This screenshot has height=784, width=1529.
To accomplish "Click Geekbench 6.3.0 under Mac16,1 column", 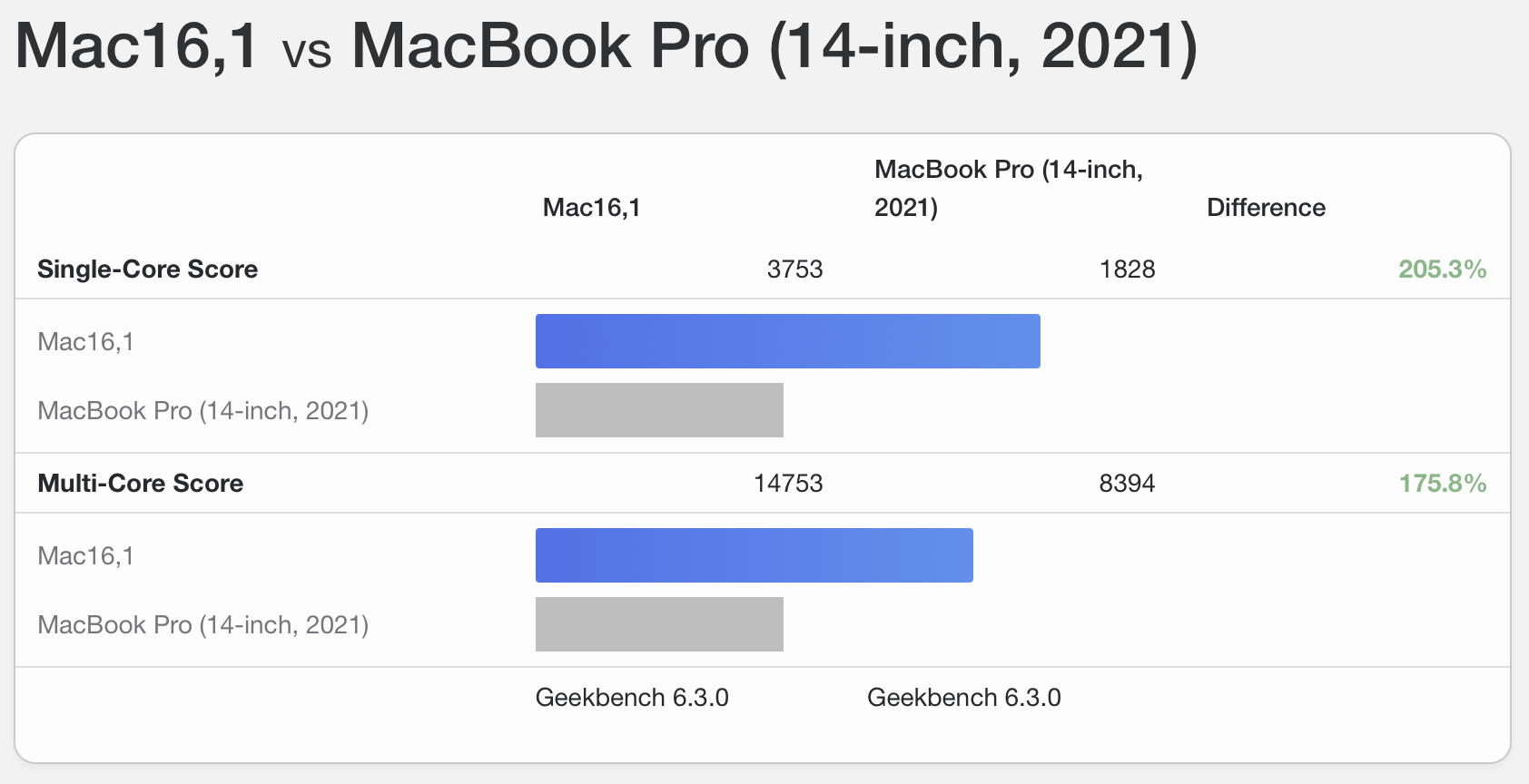I will click(x=632, y=698).
